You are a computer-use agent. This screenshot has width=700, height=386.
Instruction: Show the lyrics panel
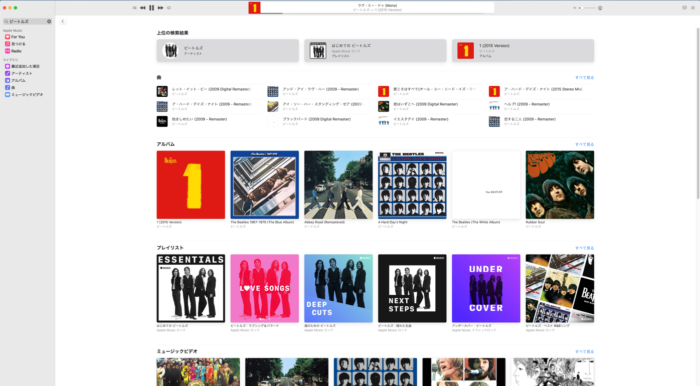click(684, 8)
